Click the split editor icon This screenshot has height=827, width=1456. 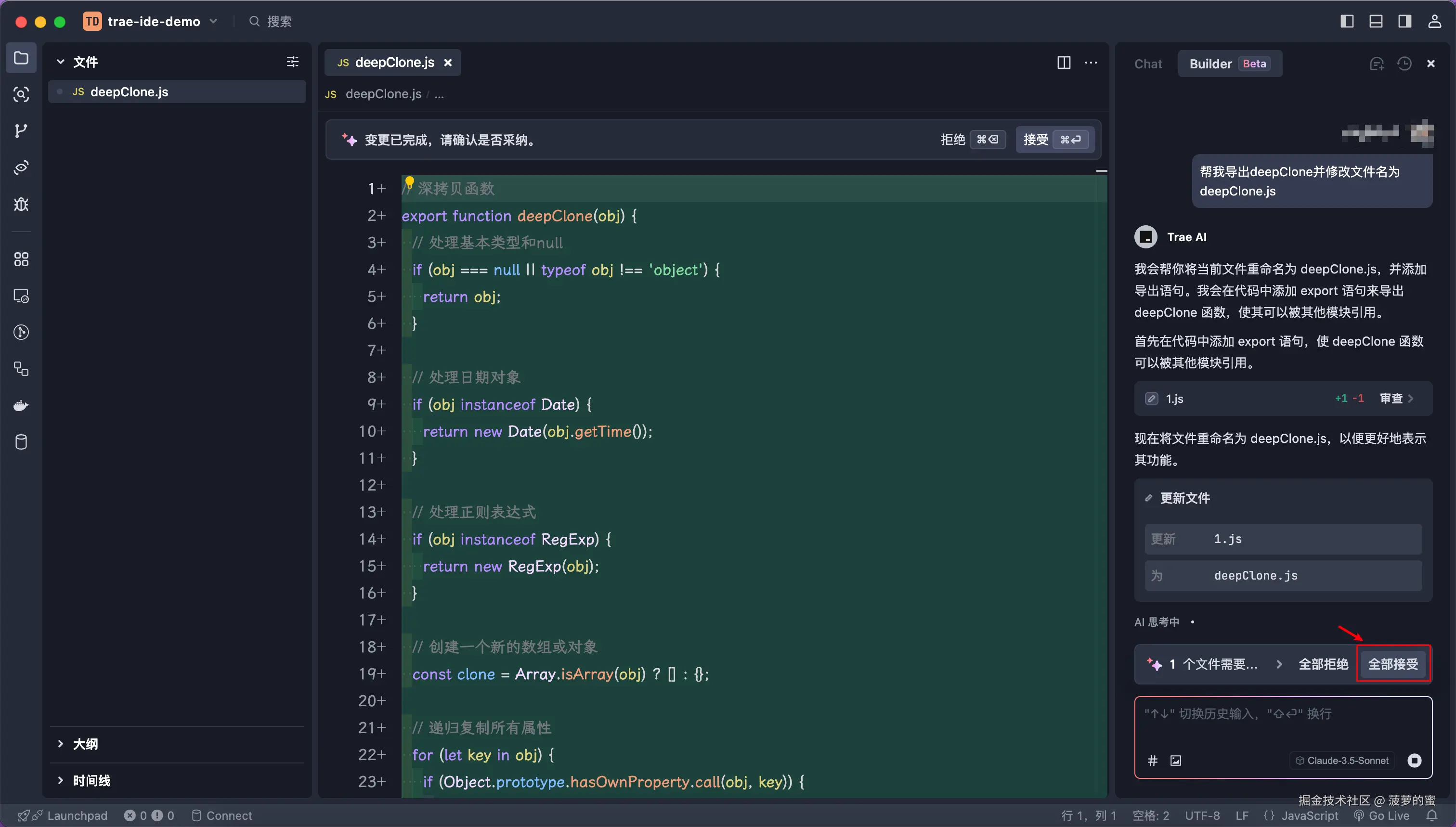(x=1064, y=63)
